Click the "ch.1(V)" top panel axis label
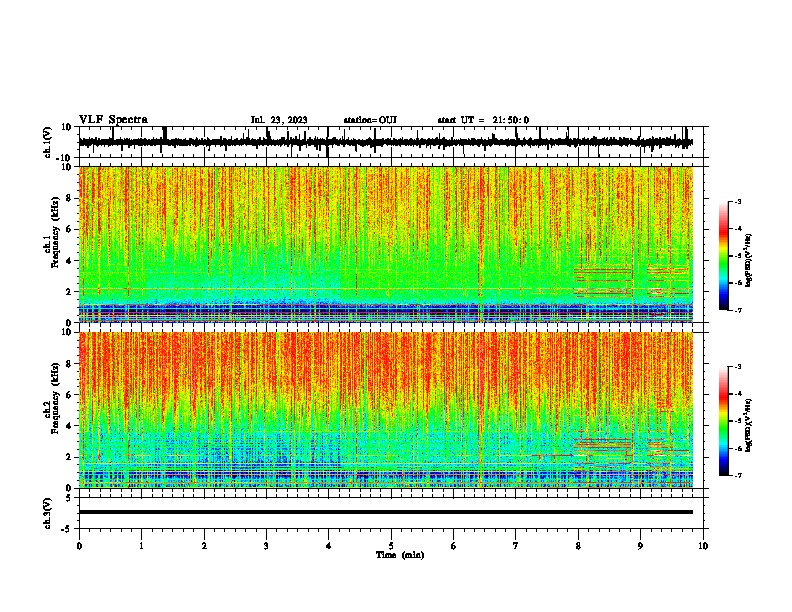The image size is (792, 612). 48,142
